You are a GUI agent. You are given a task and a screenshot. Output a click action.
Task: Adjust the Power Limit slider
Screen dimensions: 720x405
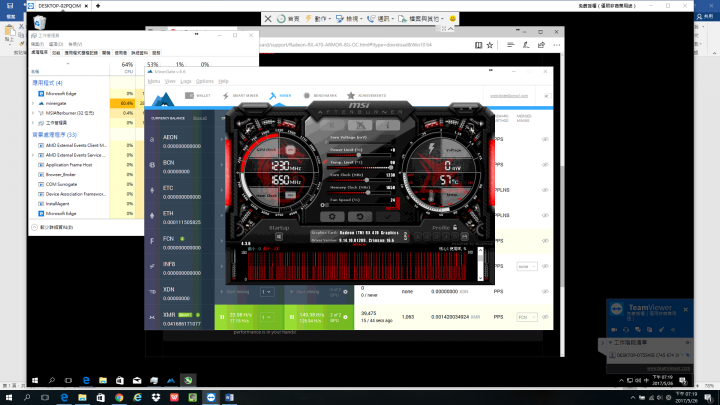358,155
